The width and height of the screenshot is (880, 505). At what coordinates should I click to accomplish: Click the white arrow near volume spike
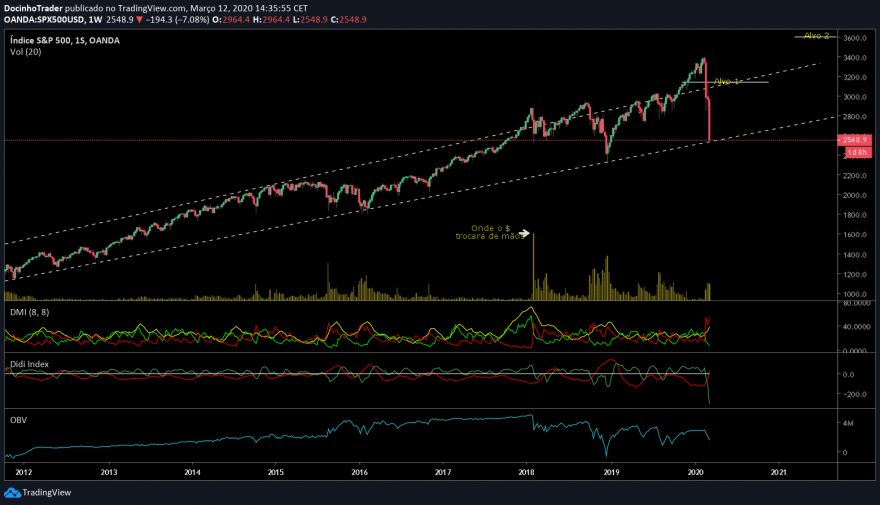(524, 233)
